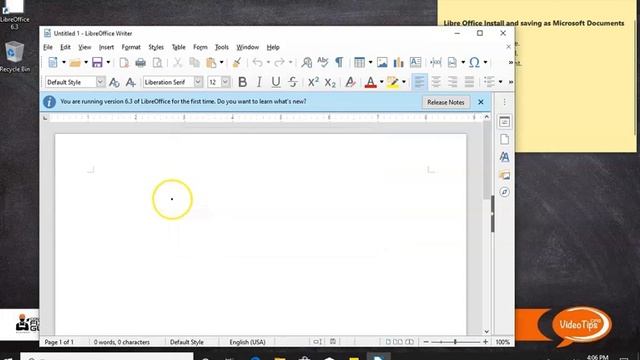Click the Clone Formatting brush icon
The image size is (640, 360).
point(236,62)
